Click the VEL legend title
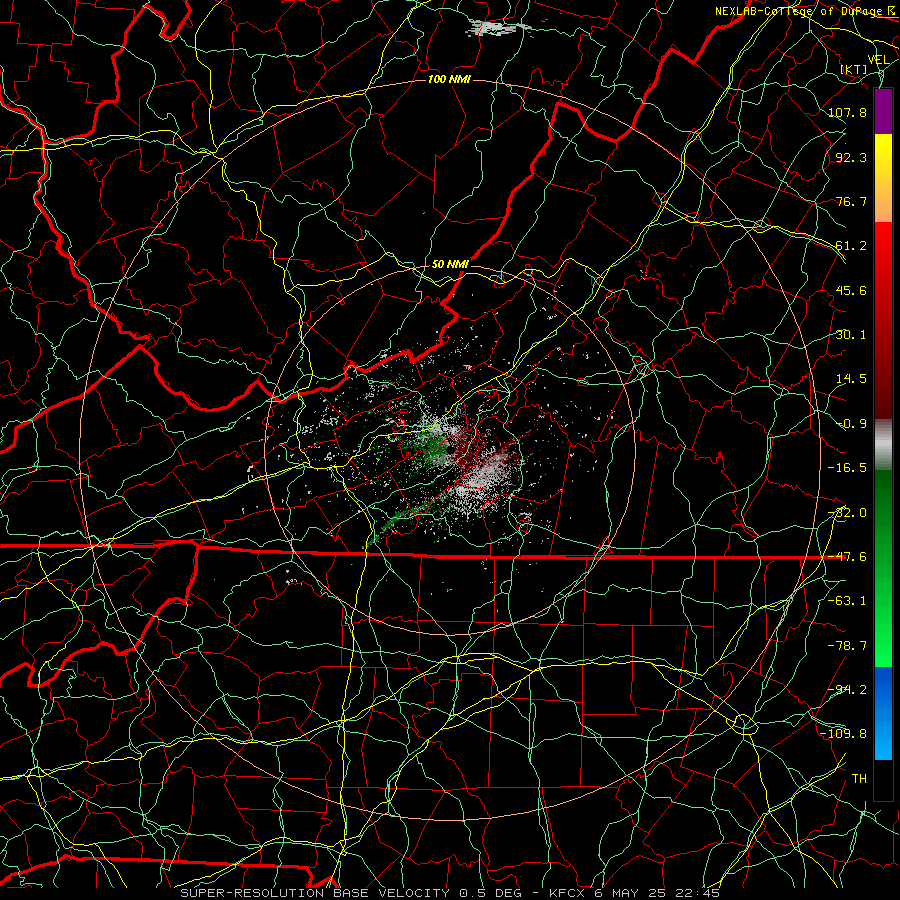Image resolution: width=900 pixels, height=900 pixels. tap(878, 60)
